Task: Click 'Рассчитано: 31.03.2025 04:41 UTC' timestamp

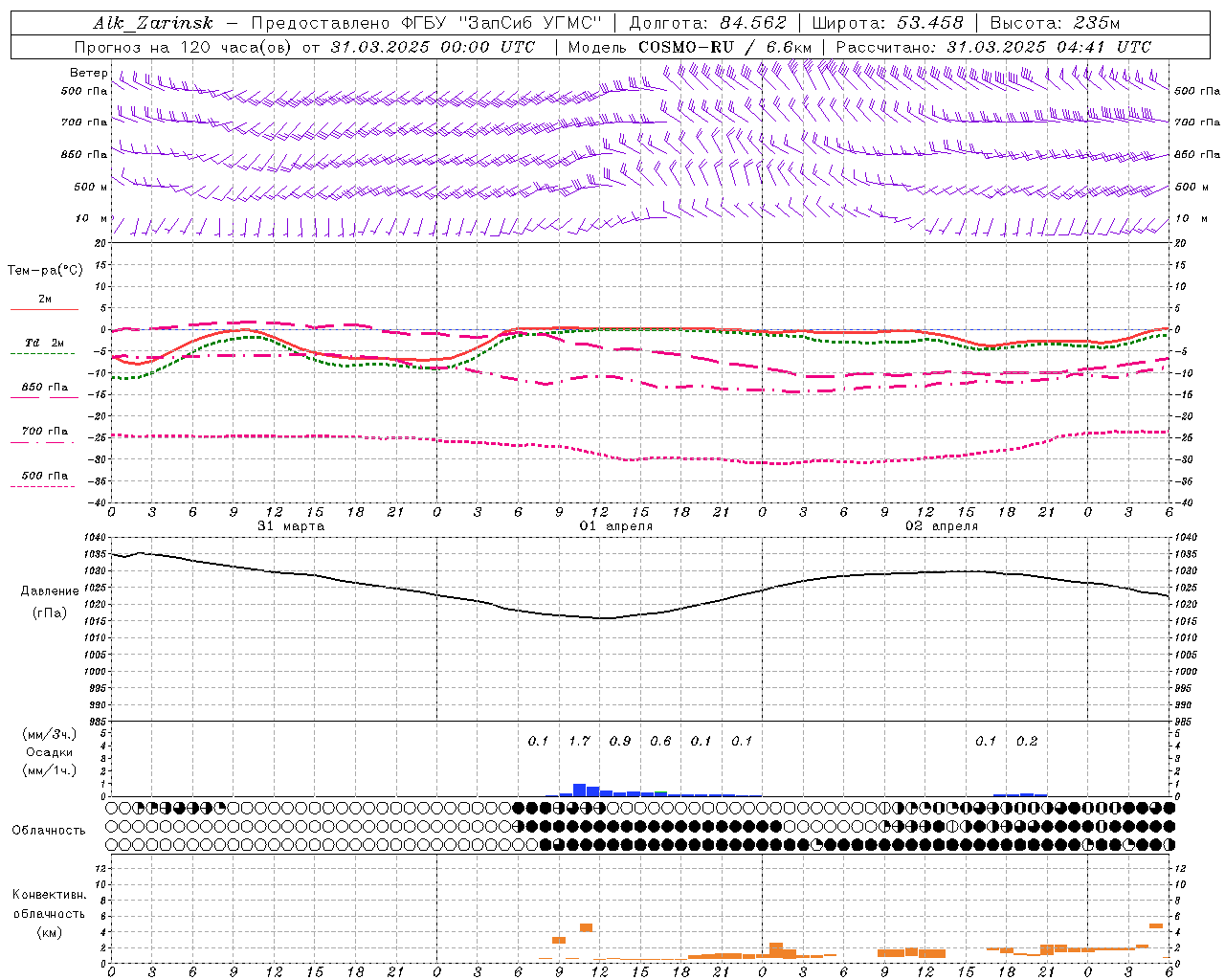Action: pyautogui.click(x=993, y=47)
